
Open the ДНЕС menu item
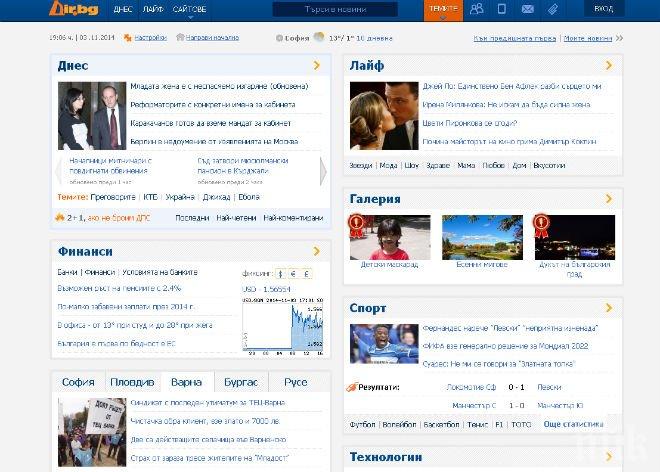(x=123, y=9)
